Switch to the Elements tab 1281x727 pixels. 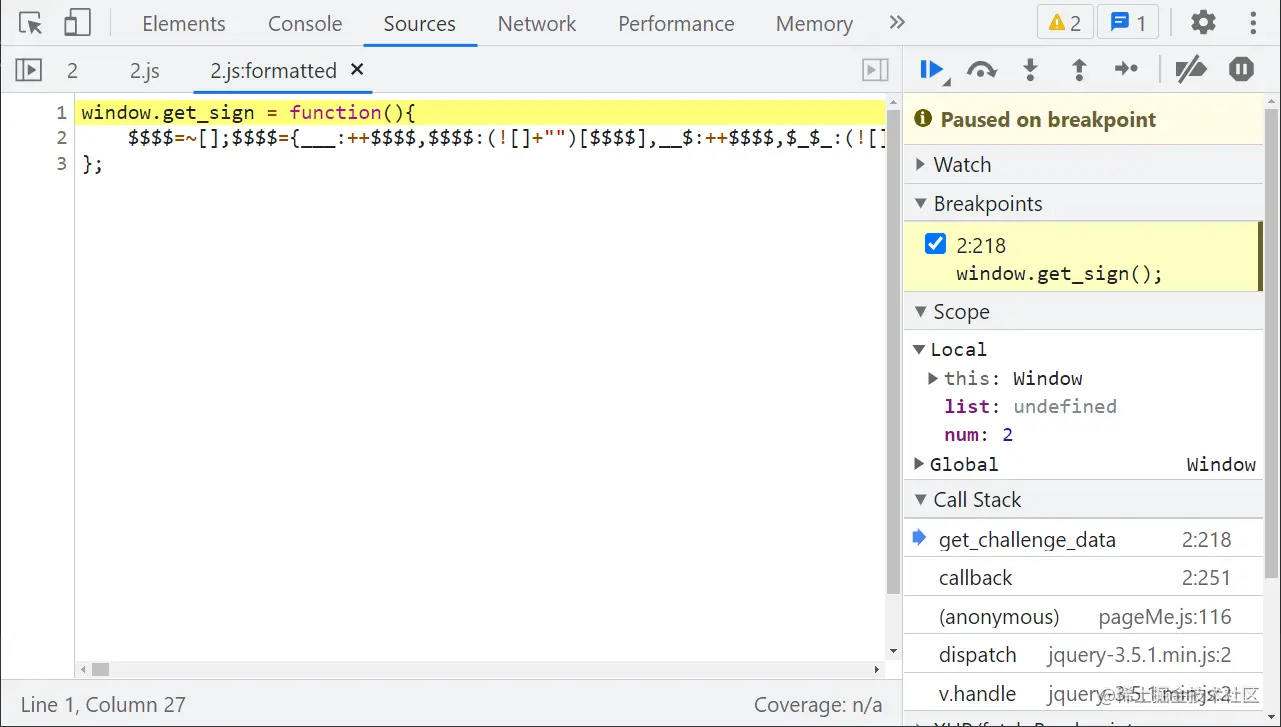coord(184,24)
